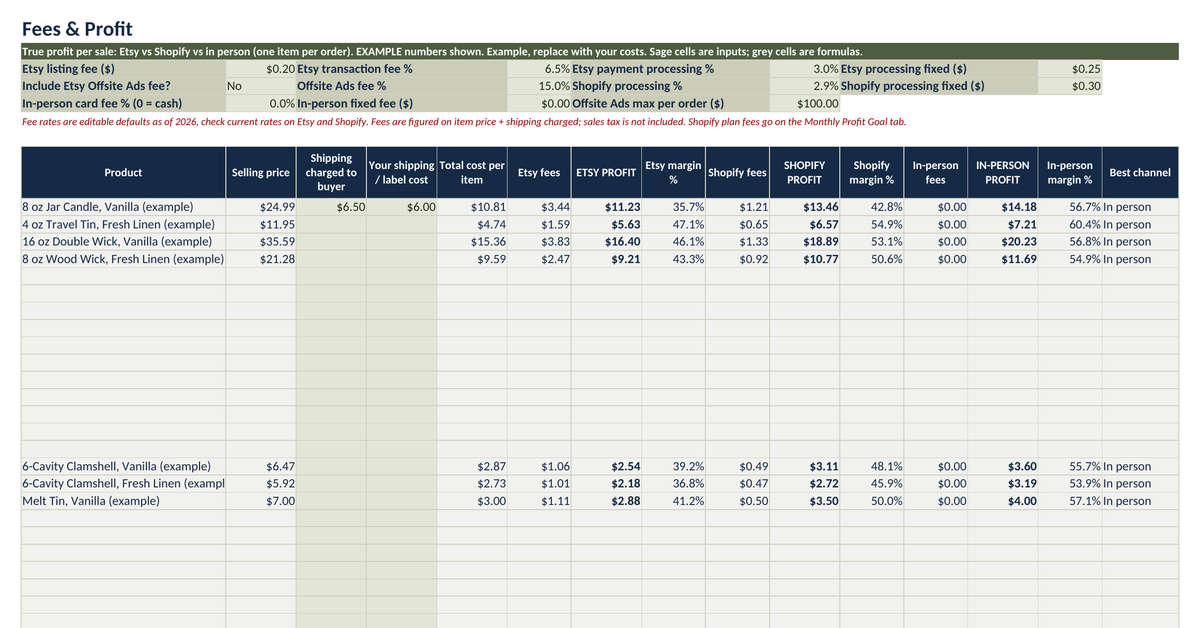Select selling price $11.95 cell

pos(261,224)
